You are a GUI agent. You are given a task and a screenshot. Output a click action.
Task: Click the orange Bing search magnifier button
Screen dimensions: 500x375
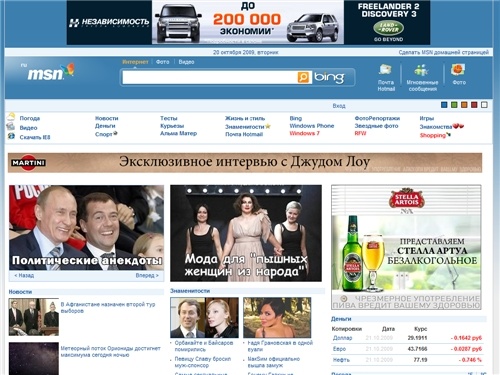coord(303,77)
